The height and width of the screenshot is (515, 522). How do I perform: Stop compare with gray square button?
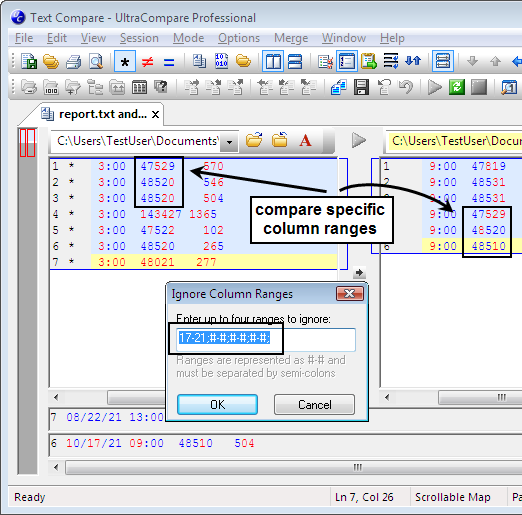(x=479, y=87)
